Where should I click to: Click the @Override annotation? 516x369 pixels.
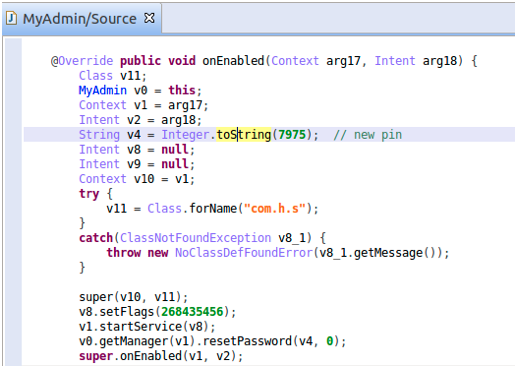[82, 61]
